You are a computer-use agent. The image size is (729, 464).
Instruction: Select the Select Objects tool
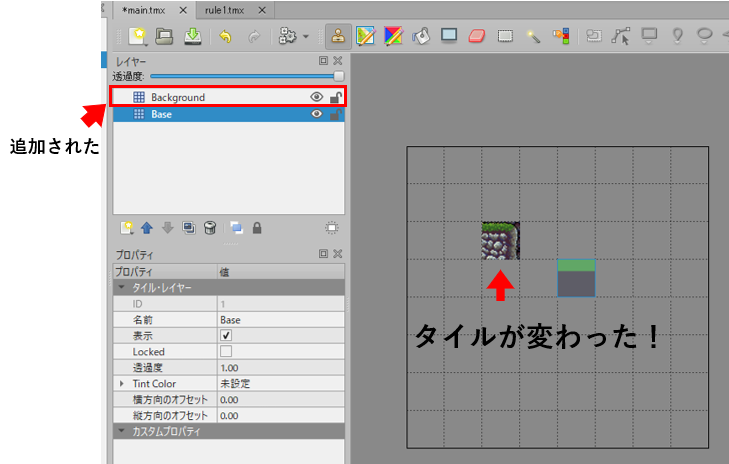[594, 36]
